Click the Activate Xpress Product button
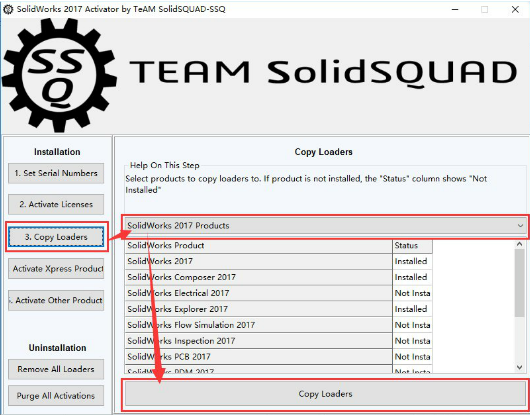This screenshot has width=530, height=415. click(56, 269)
